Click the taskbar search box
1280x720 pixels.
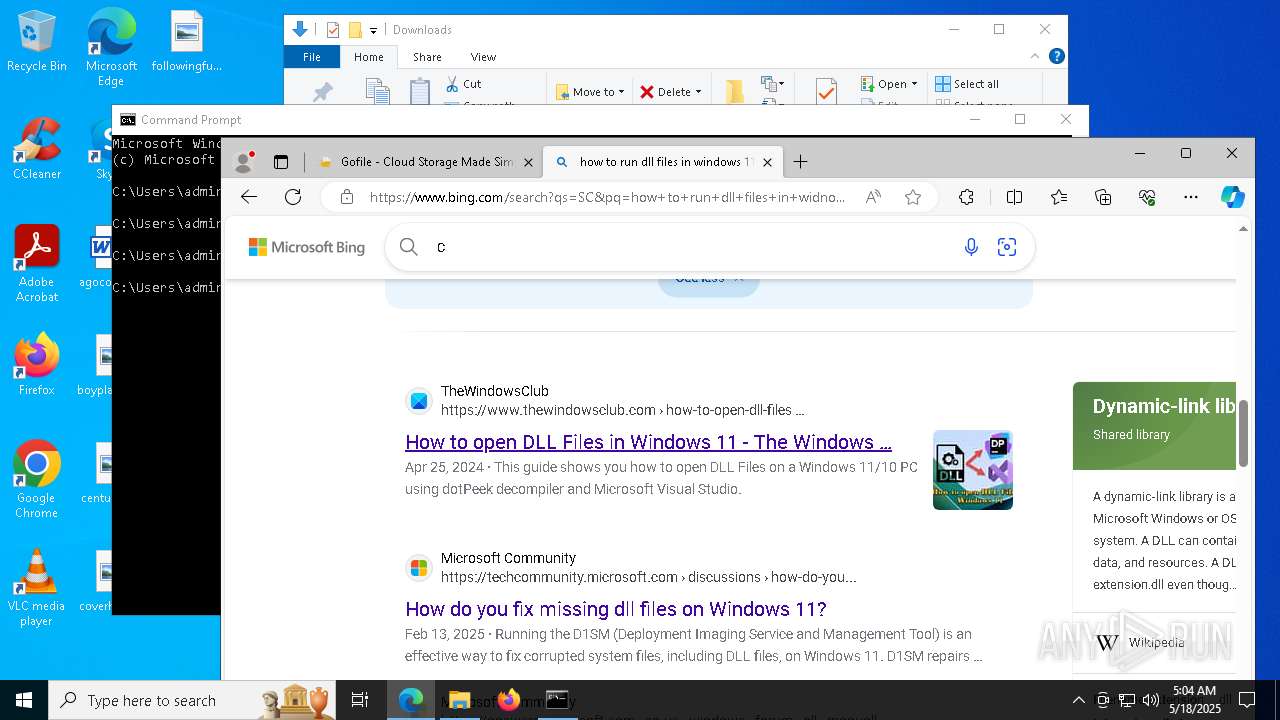tap(190, 700)
